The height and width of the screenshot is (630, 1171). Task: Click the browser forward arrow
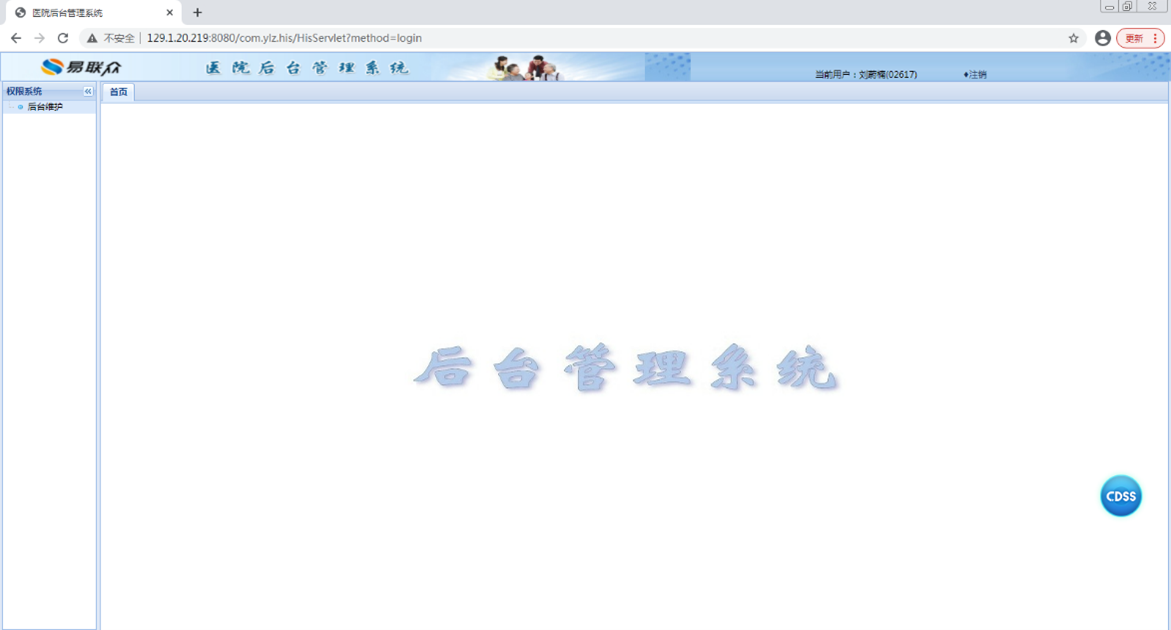40,38
